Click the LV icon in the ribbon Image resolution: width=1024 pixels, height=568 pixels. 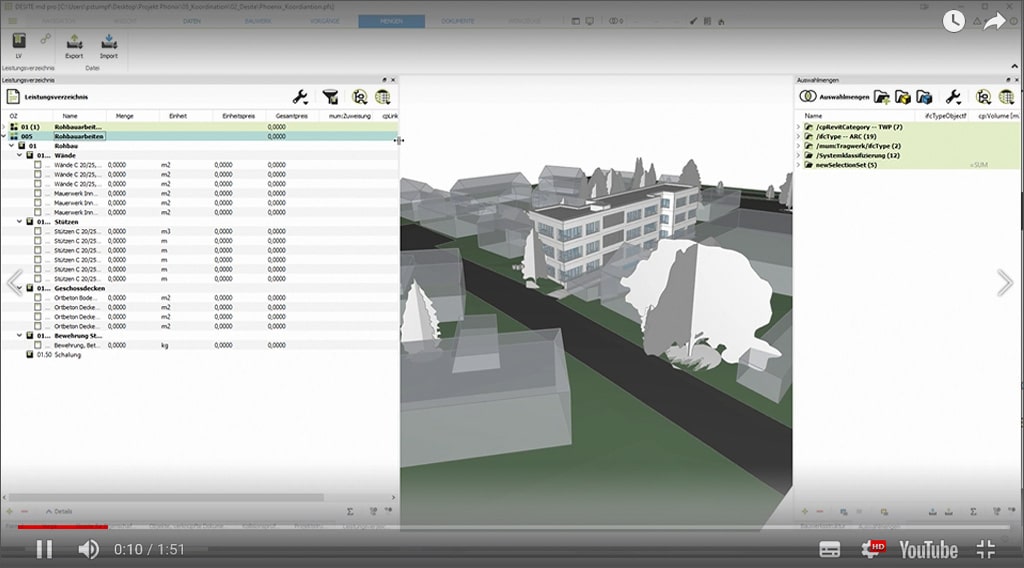pos(18,42)
